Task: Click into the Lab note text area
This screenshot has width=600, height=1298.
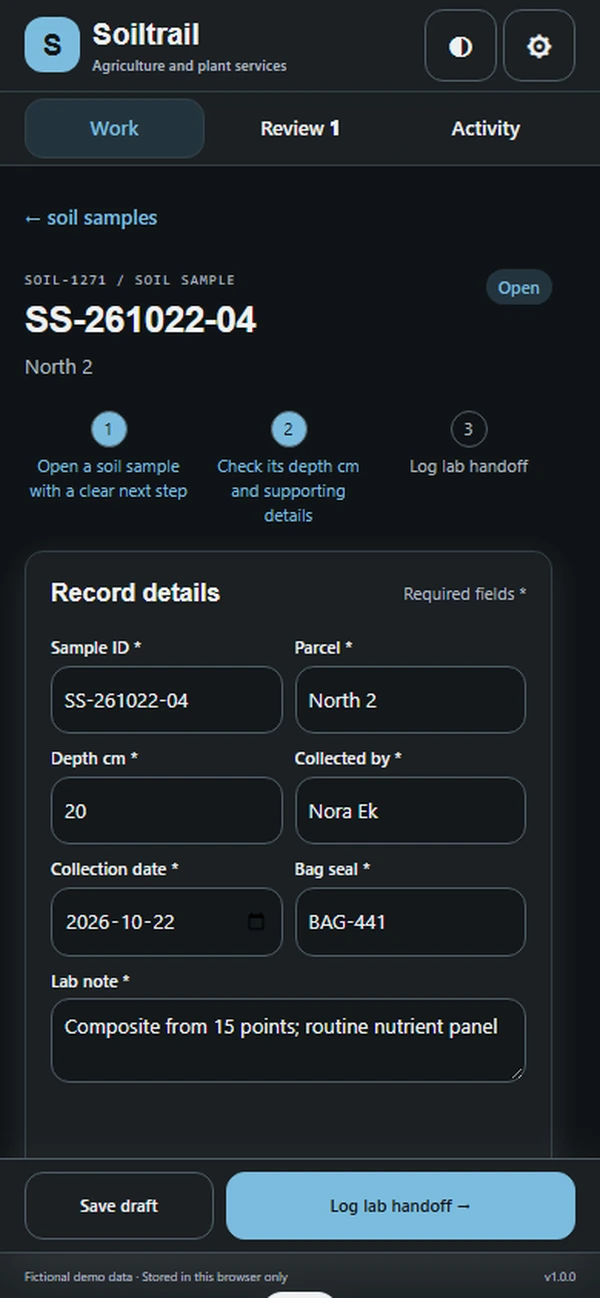Action: click(x=288, y=1040)
